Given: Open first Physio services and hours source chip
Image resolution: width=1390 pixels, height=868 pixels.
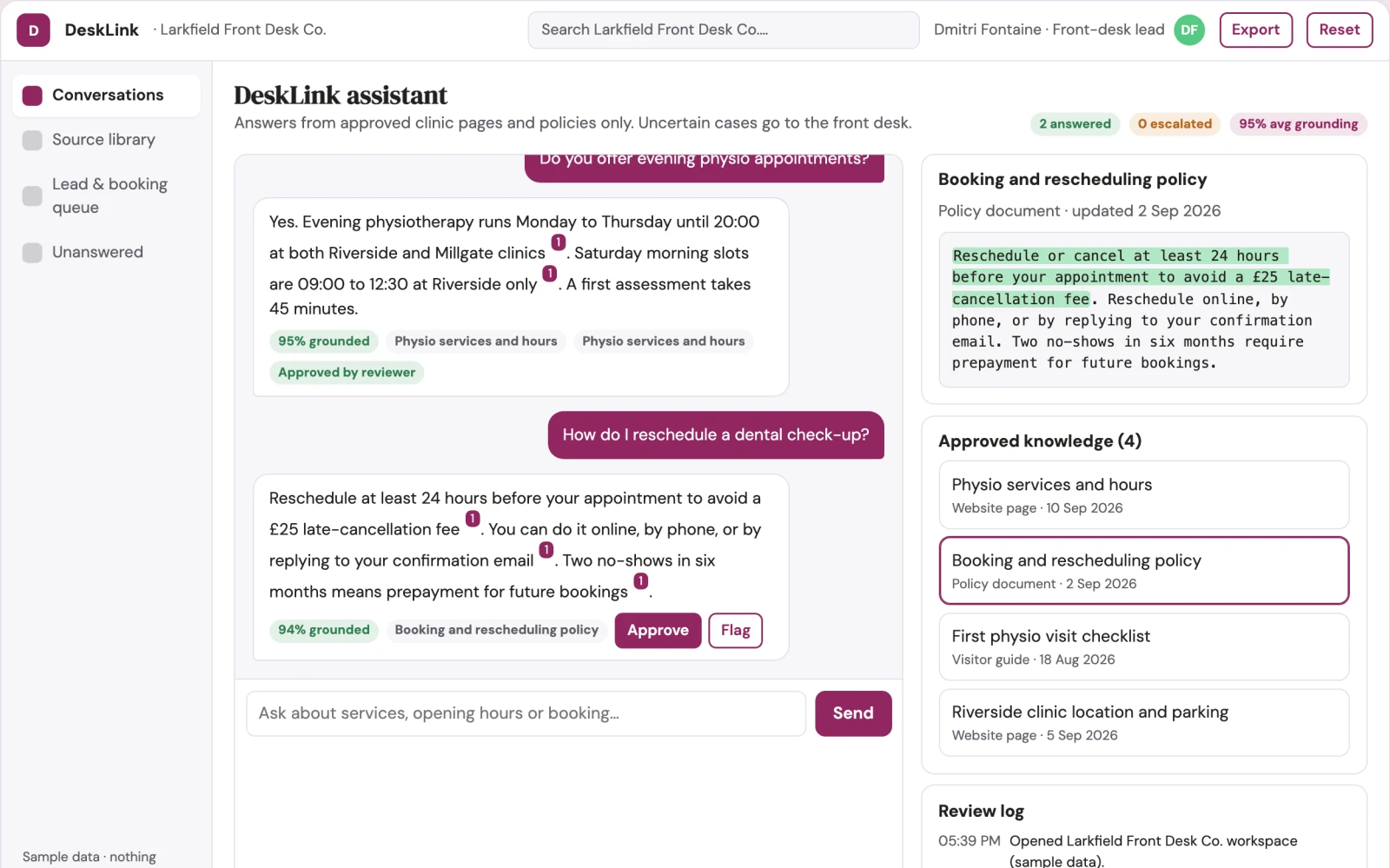Looking at the screenshot, I should point(476,341).
